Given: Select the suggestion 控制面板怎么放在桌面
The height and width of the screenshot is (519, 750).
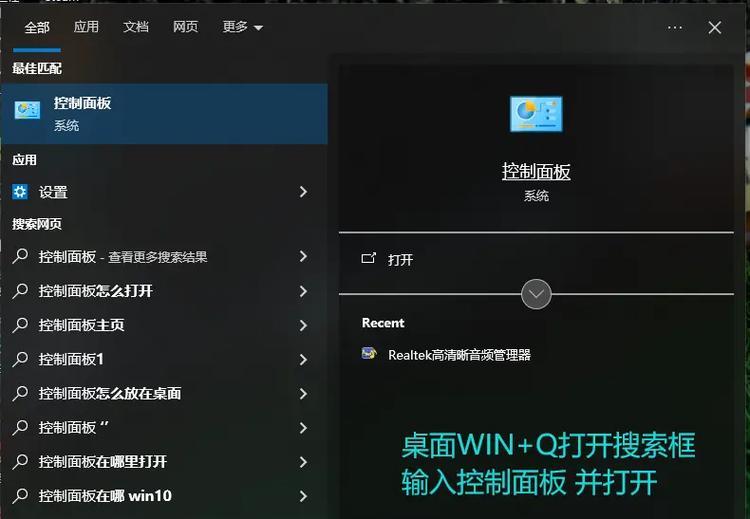Looking at the screenshot, I should 164,394.
